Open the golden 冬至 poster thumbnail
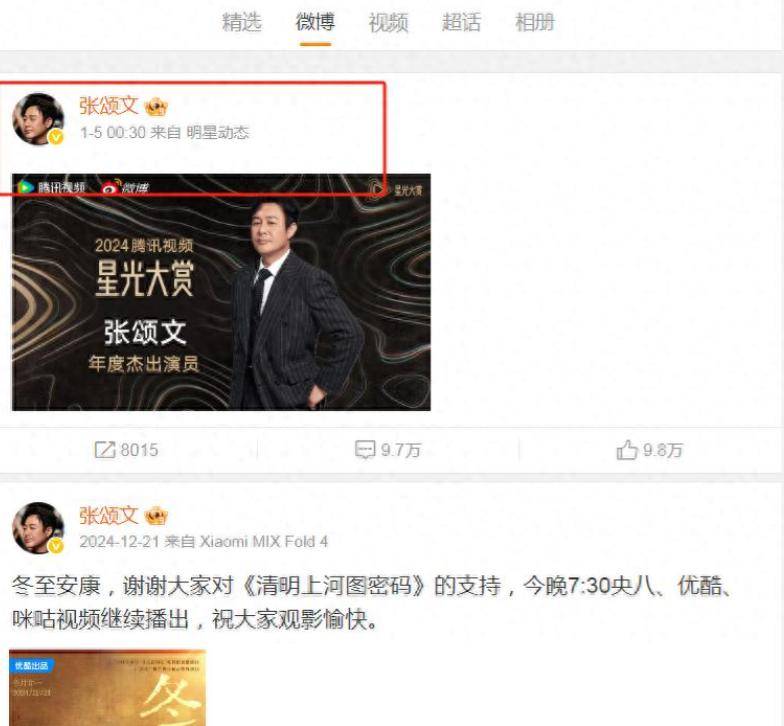 coord(107,688)
